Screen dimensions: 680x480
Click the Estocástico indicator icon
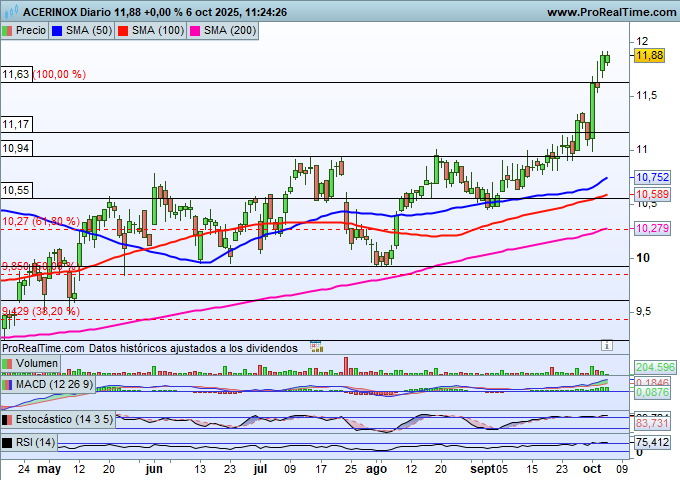pos(9,420)
